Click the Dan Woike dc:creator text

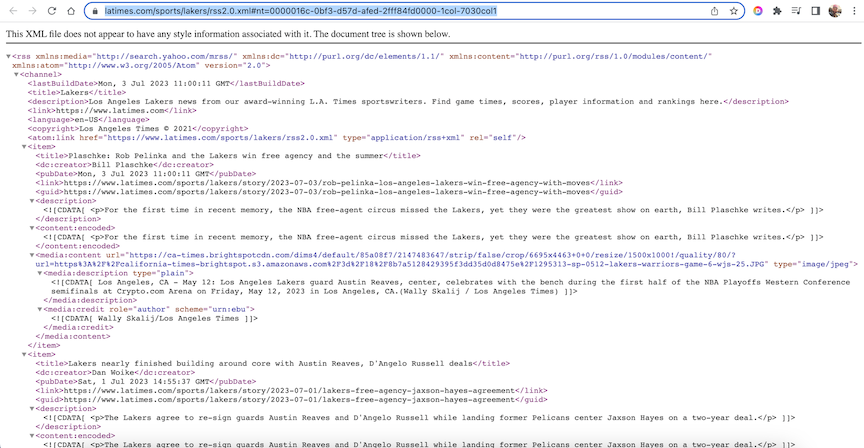113,373
